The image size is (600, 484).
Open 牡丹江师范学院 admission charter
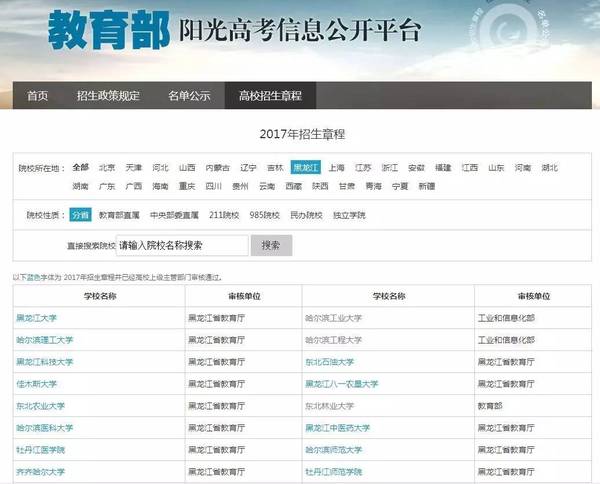[333, 472]
